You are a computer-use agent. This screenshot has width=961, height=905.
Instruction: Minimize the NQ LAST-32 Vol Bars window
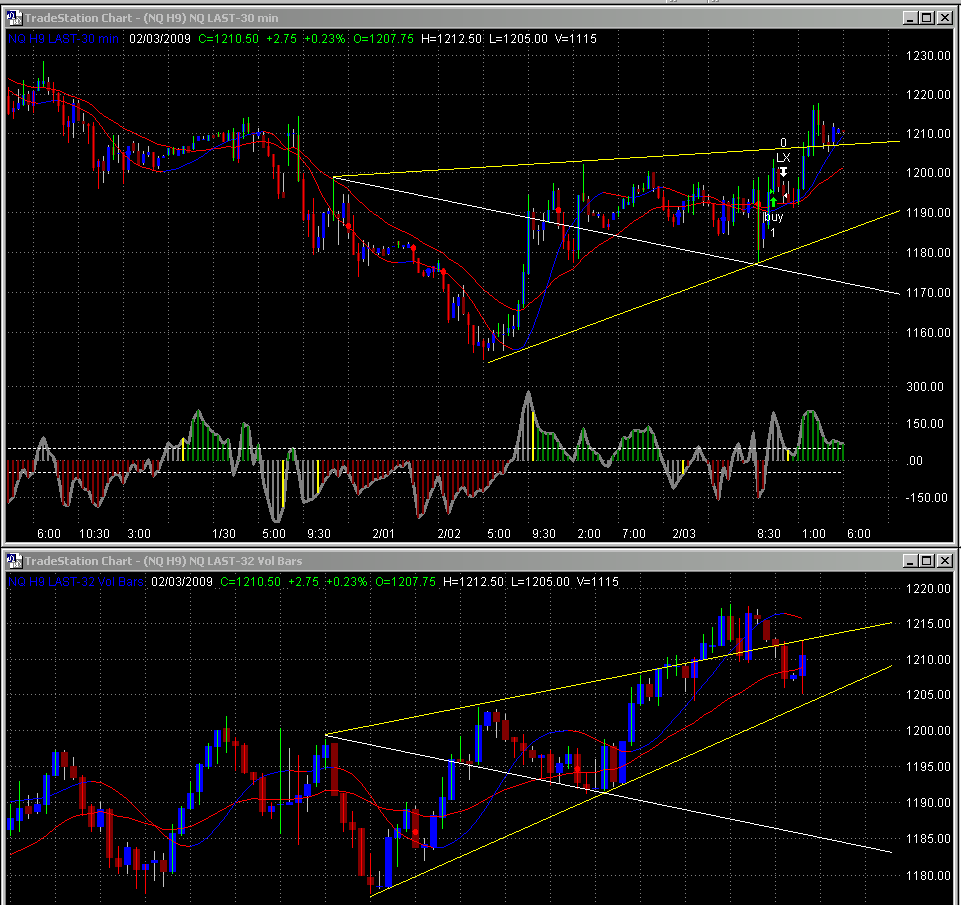(x=910, y=561)
